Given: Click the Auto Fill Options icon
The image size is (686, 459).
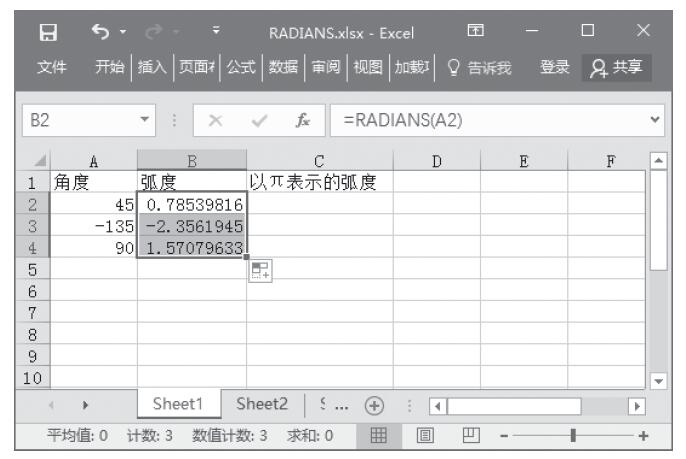Looking at the screenshot, I should coord(260,270).
